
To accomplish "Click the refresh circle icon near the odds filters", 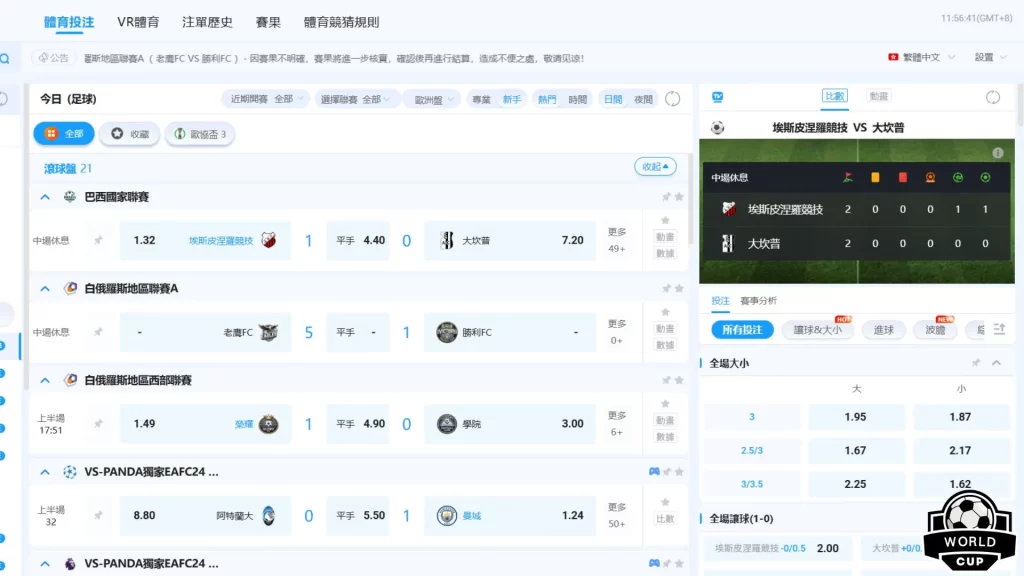I will [673, 99].
